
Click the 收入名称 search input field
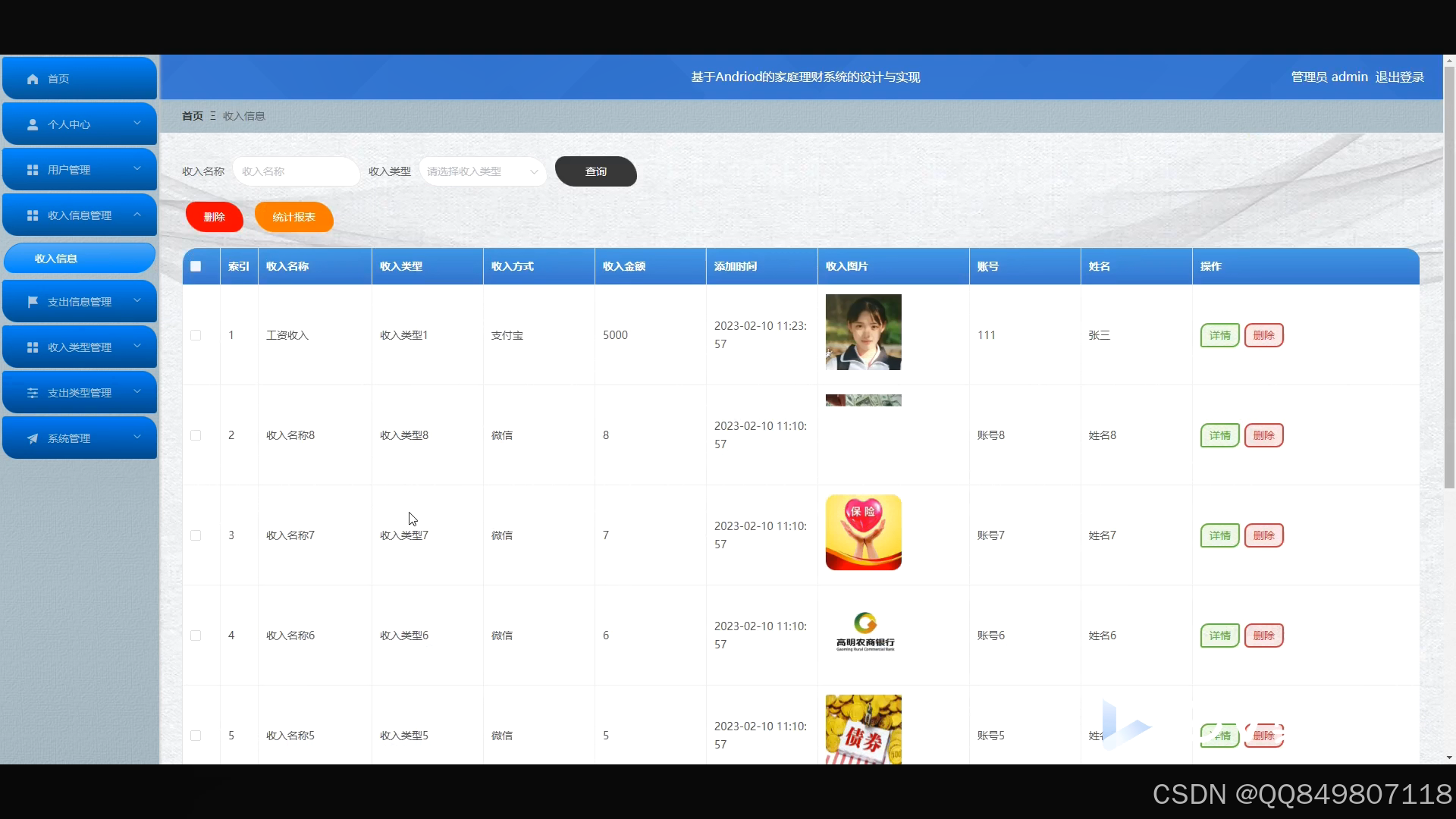296,171
